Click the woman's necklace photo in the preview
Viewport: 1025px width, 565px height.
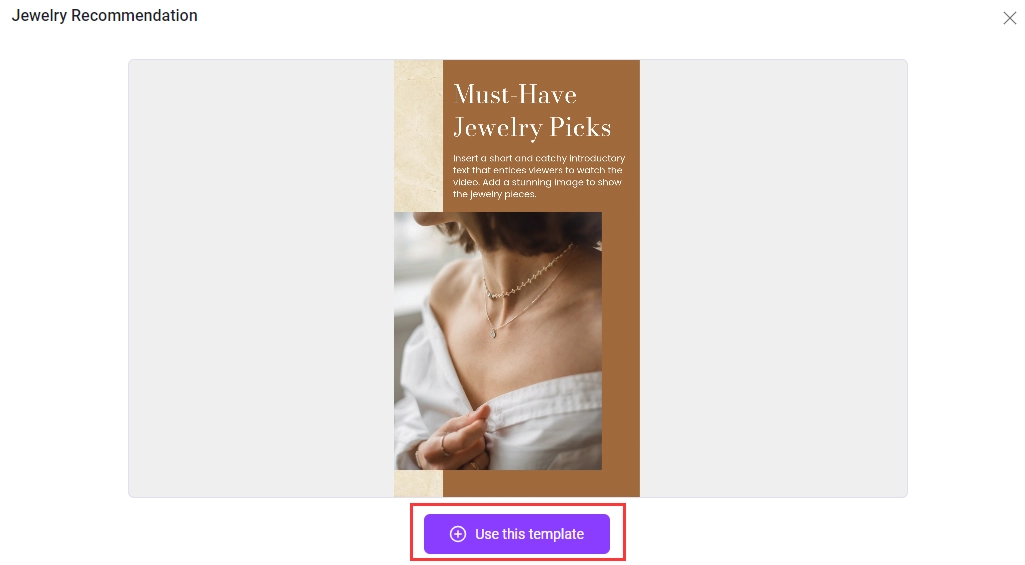click(x=497, y=341)
